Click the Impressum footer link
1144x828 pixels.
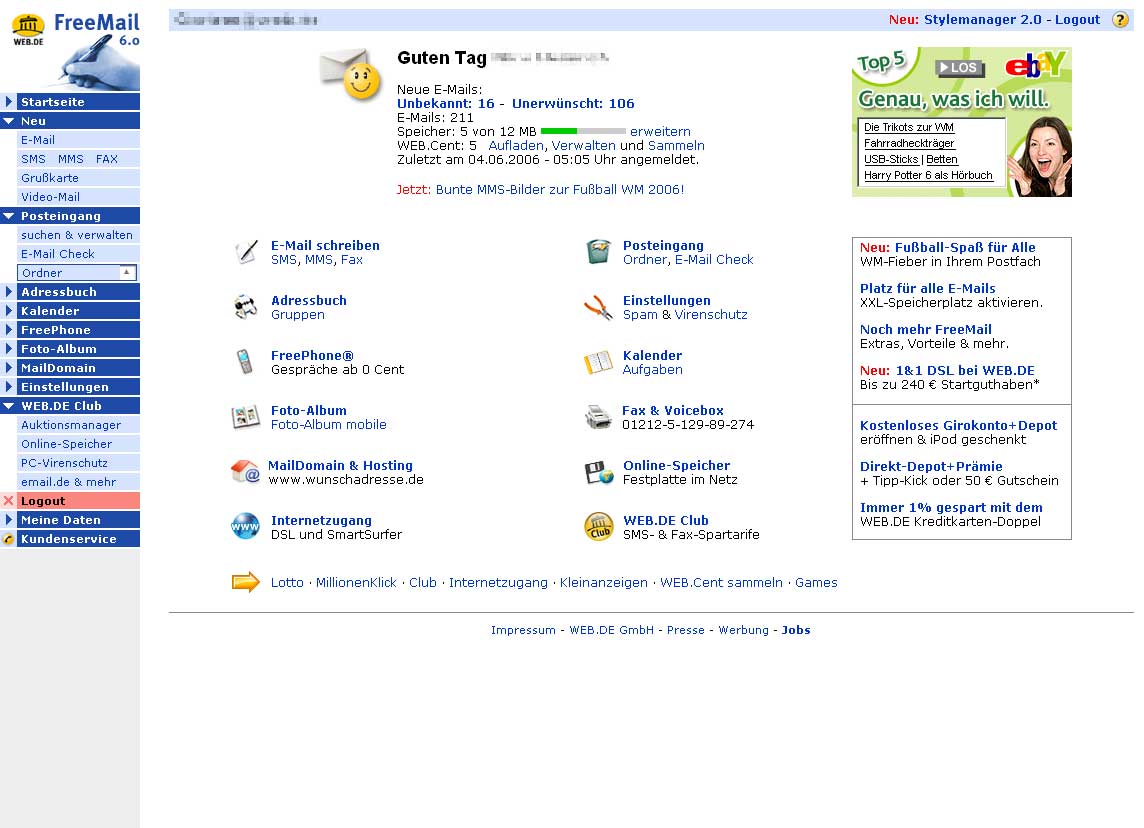523,630
